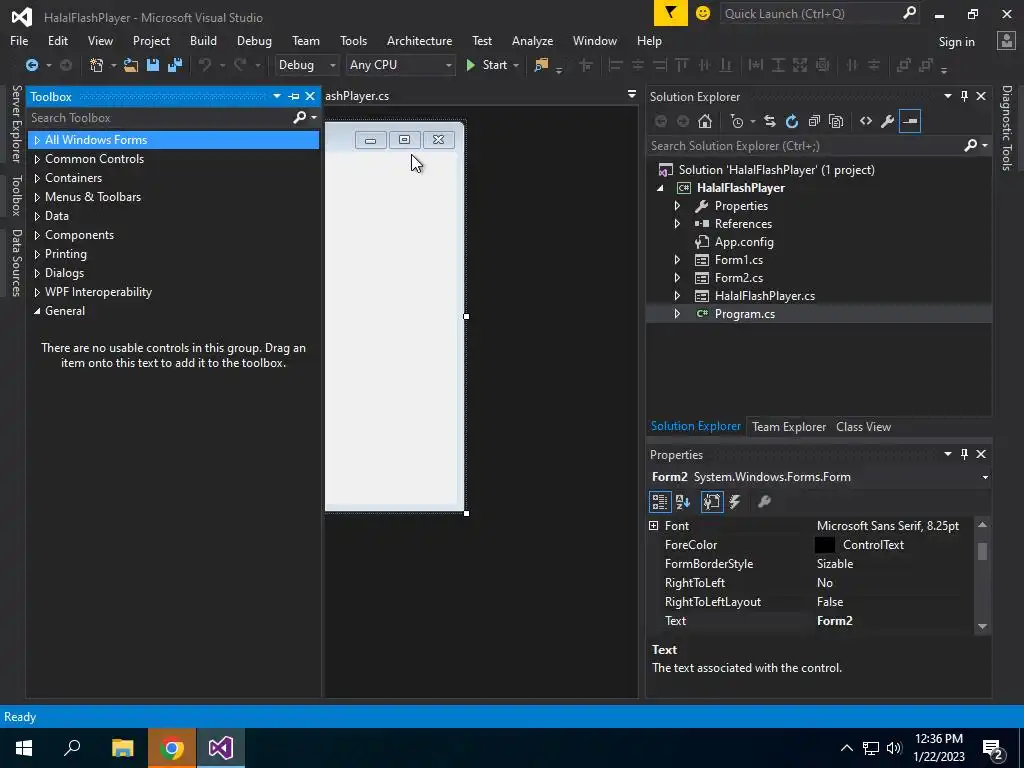The width and height of the screenshot is (1024, 768).
Task: Expand the References node in Solution Explorer
Action: pyautogui.click(x=677, y=224)
